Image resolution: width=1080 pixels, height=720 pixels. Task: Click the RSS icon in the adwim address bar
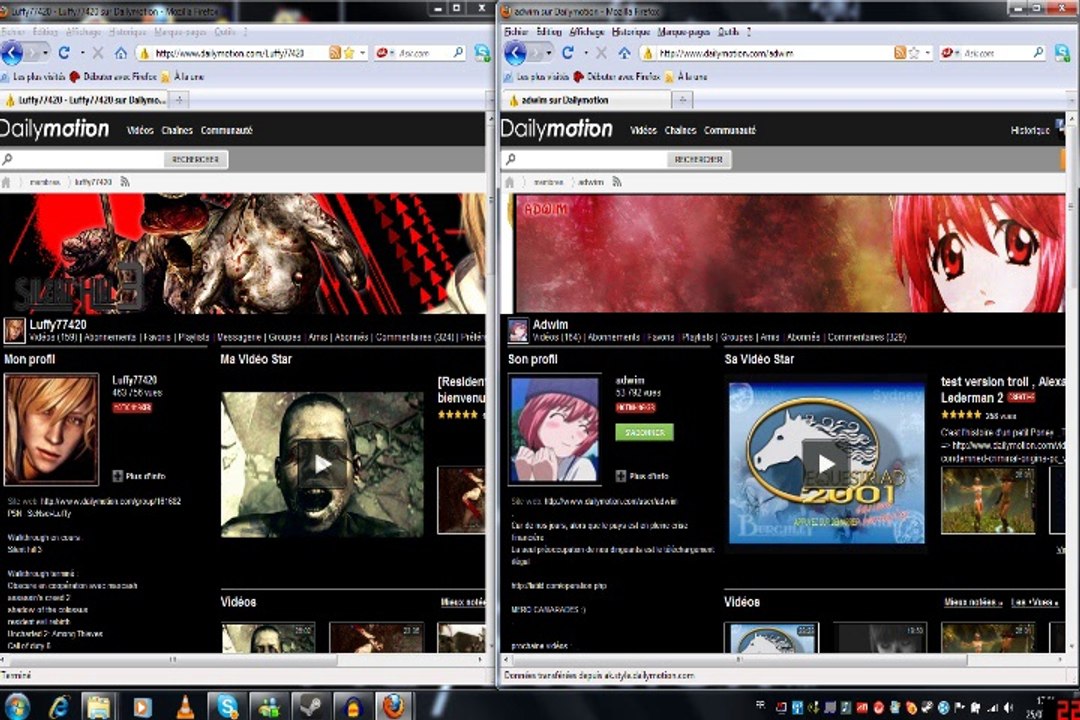click(900, 52)
